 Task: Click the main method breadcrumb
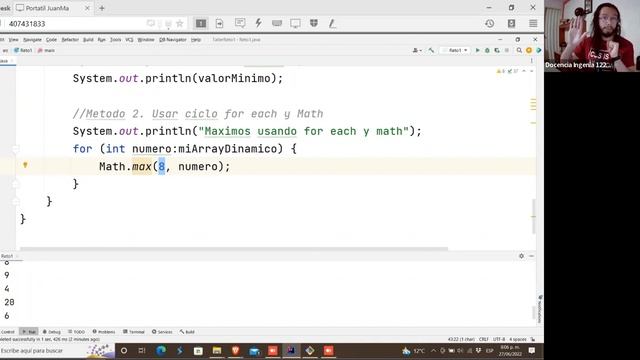point(46,50)
